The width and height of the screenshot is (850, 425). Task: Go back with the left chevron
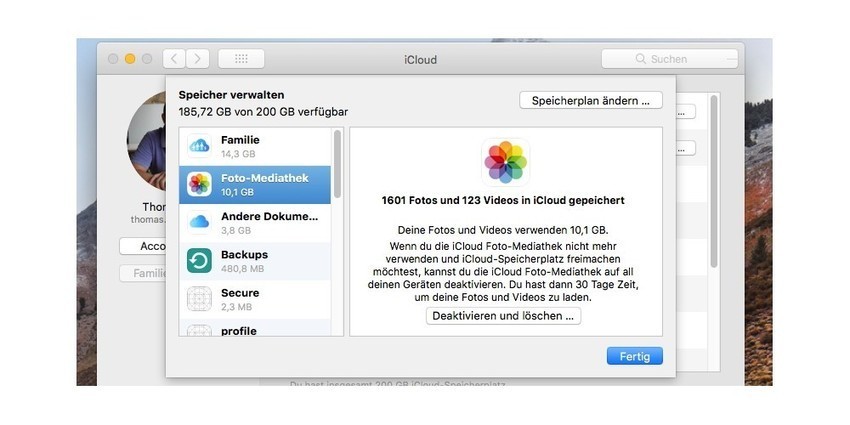pyautogui.click(x=174, y=59)
